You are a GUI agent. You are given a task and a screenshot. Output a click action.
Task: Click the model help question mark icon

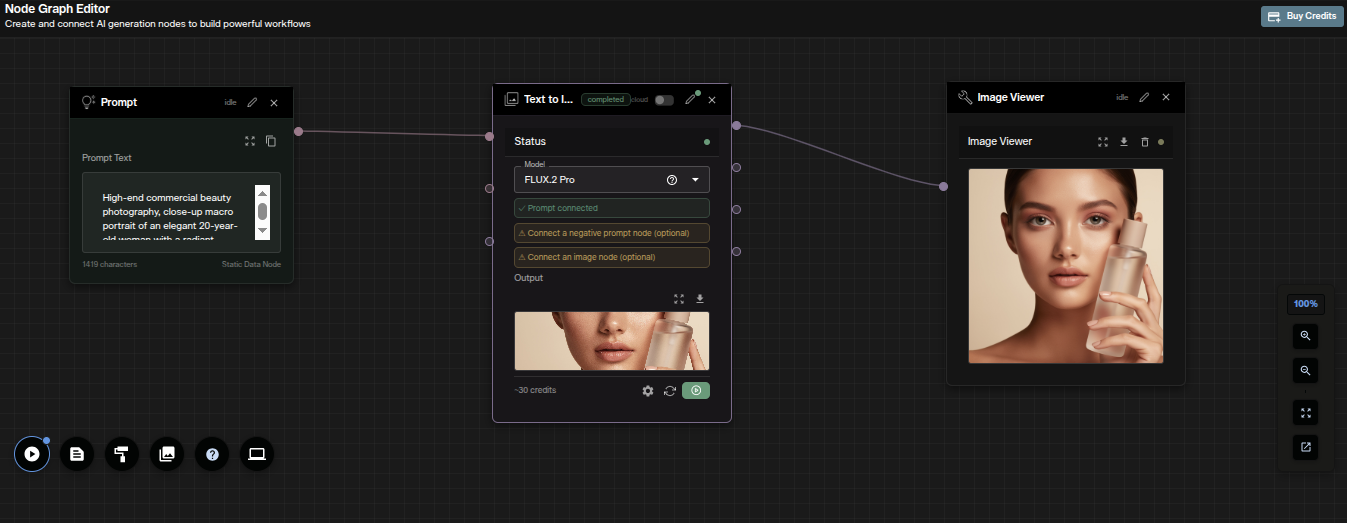click(x=672, y=180)
